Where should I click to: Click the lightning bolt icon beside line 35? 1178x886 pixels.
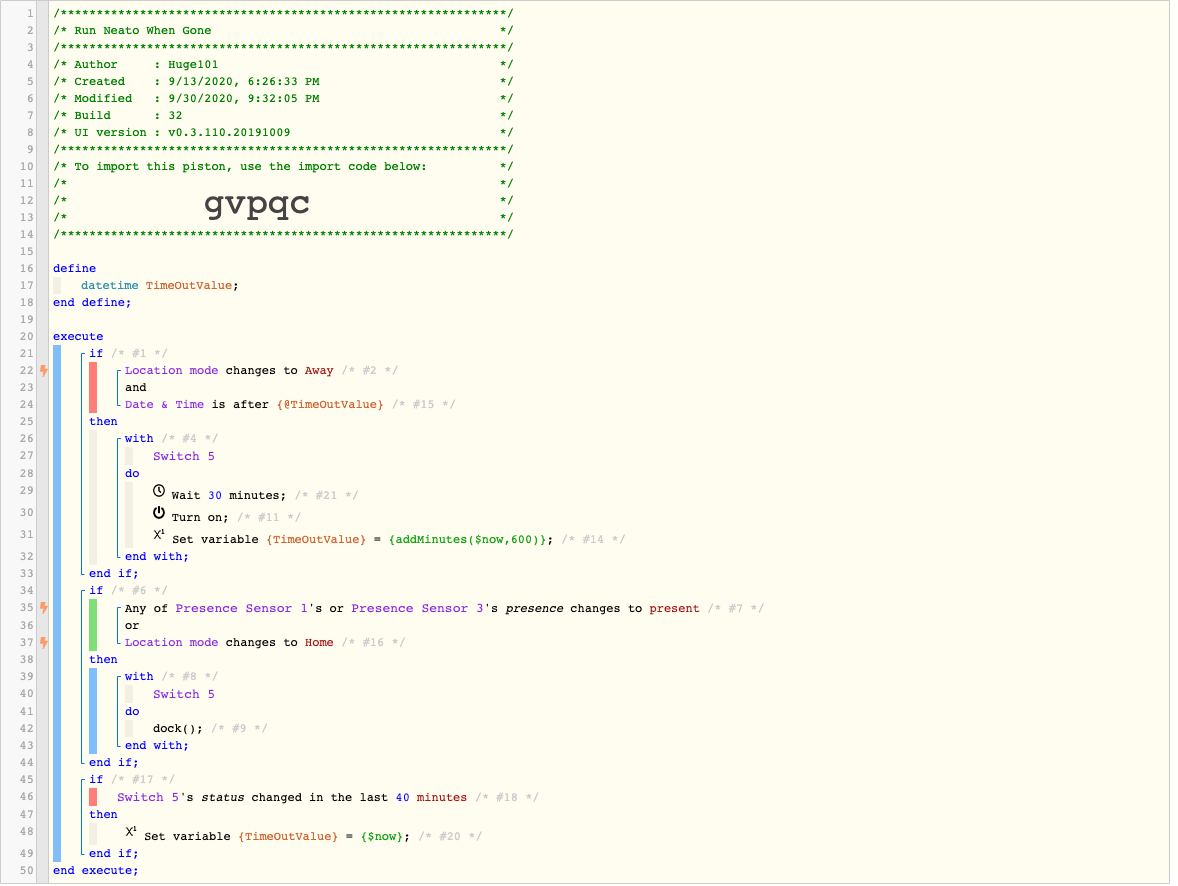click(x=44, y=608)
